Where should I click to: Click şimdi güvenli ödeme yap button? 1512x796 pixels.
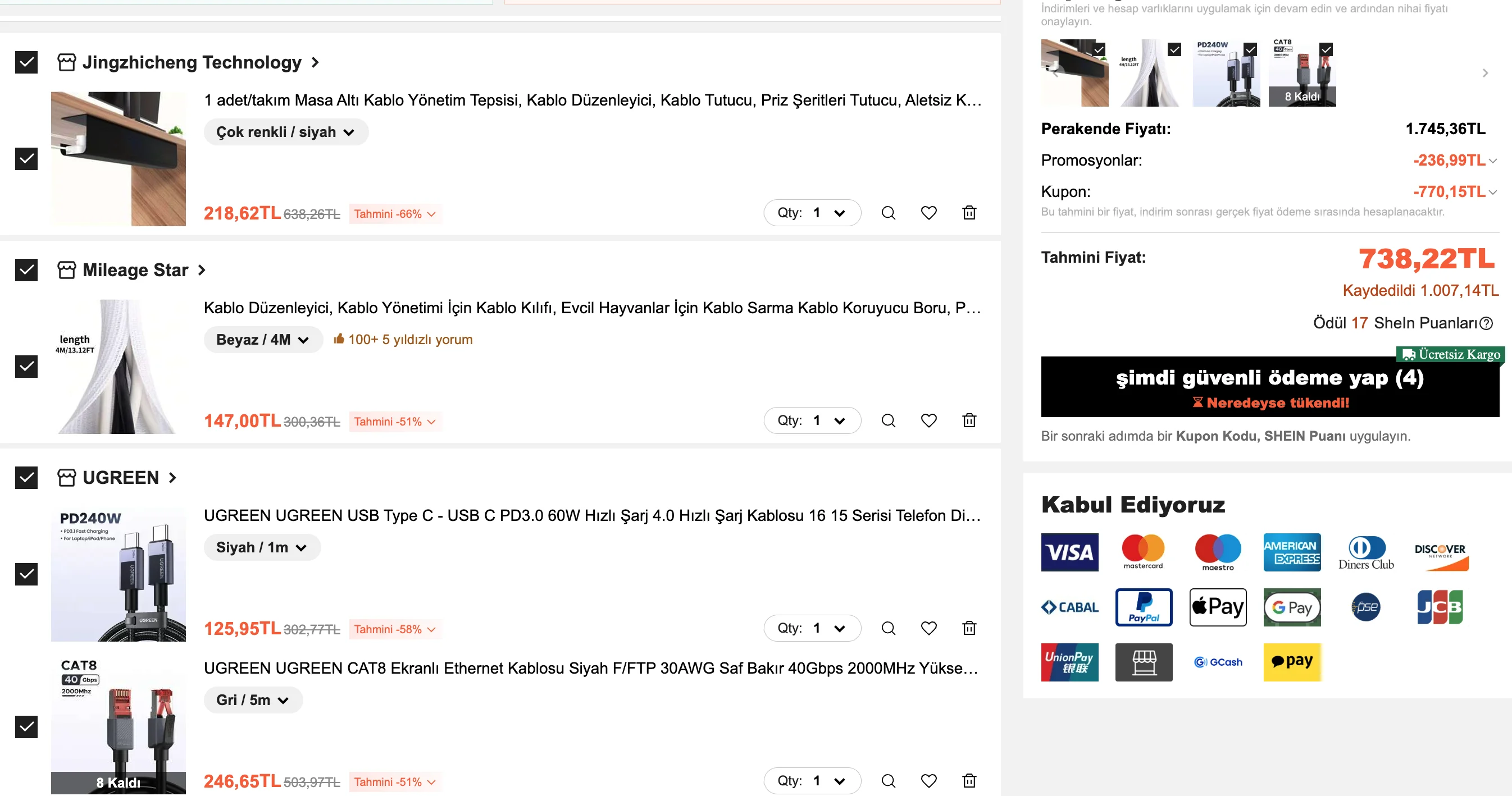point(1269,387)
